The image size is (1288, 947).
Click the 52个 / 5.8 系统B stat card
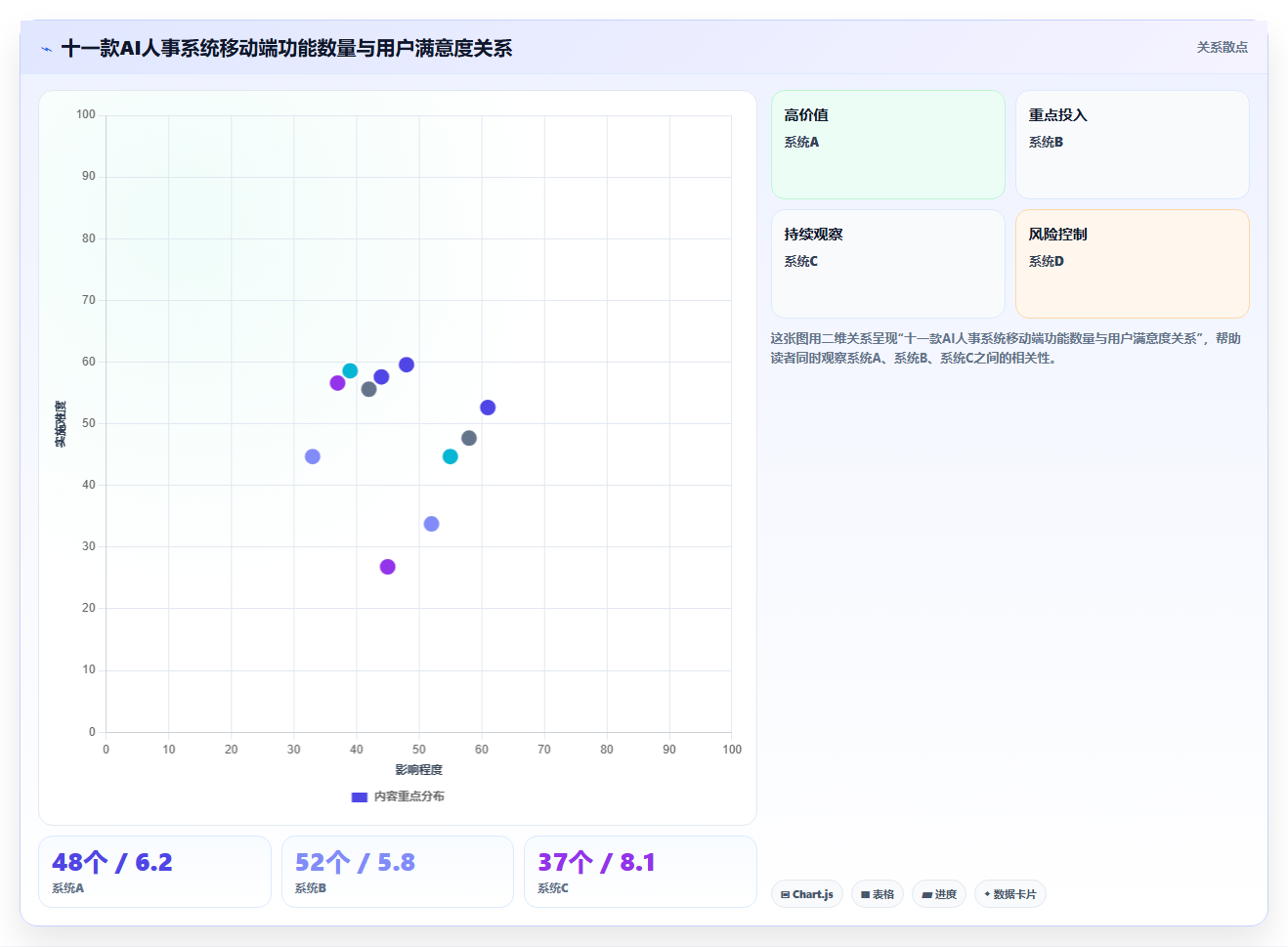coord(398,872)
